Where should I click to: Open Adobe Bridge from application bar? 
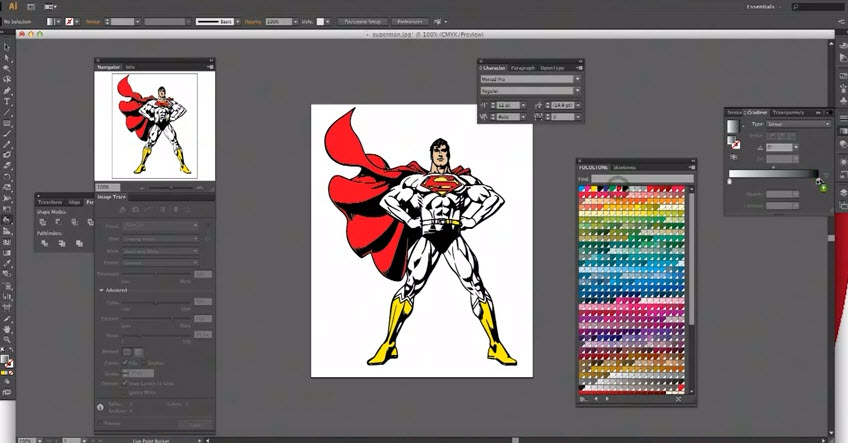31,6
